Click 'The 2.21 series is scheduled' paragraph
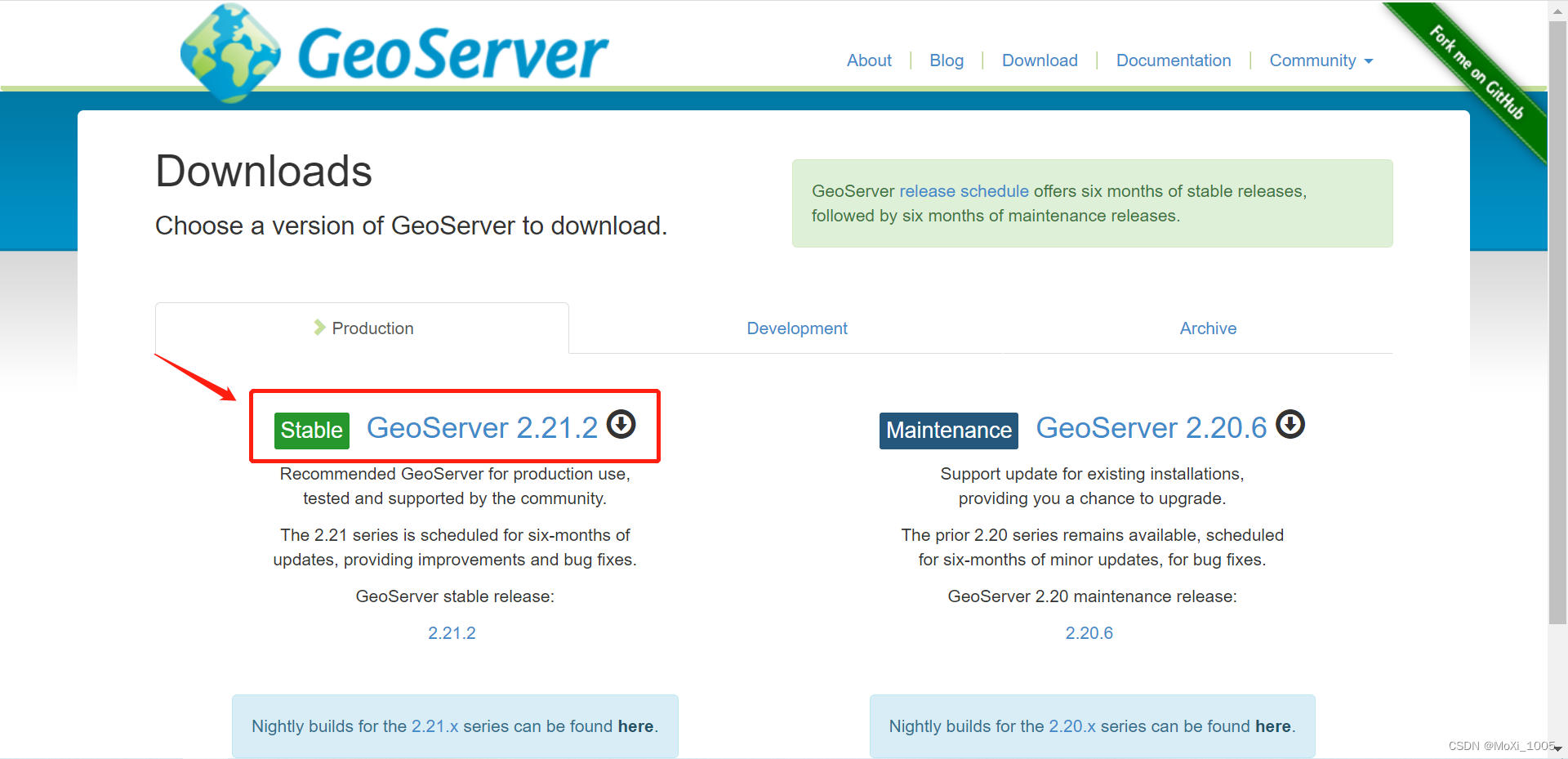 [x=455, y=547]
